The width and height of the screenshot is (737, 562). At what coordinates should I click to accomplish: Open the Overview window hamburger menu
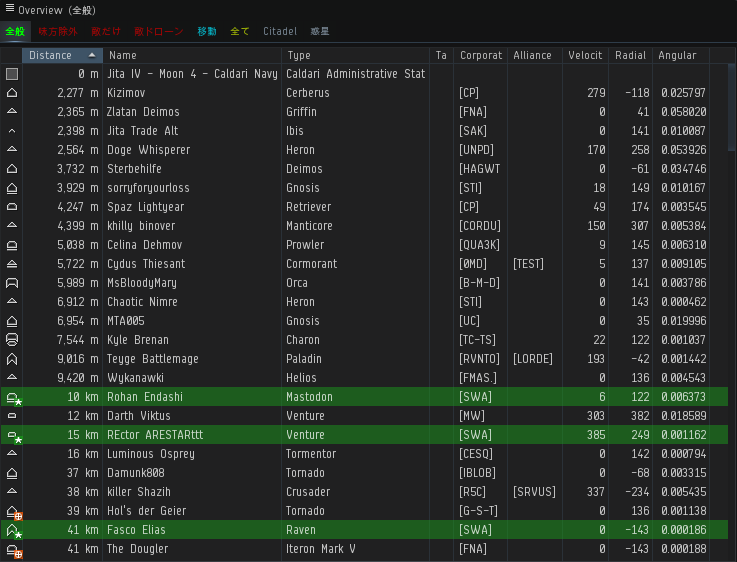(x=9, y=10)
